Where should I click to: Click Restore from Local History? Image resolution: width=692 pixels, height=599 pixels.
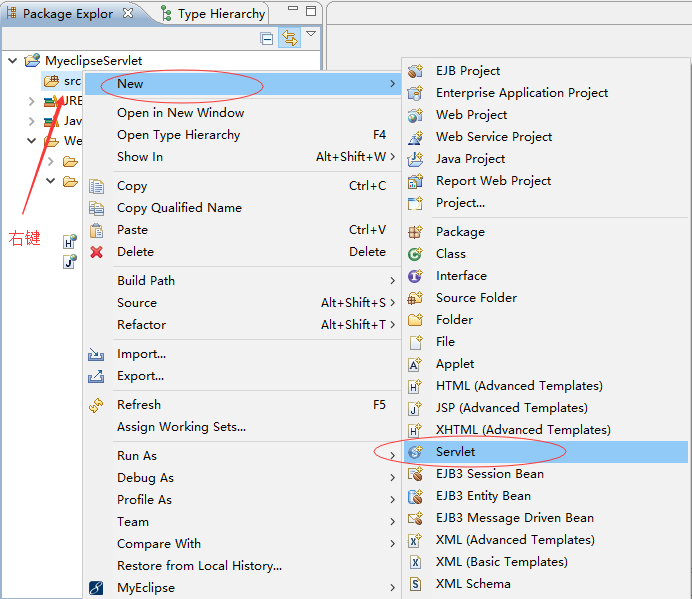[199, 566]
